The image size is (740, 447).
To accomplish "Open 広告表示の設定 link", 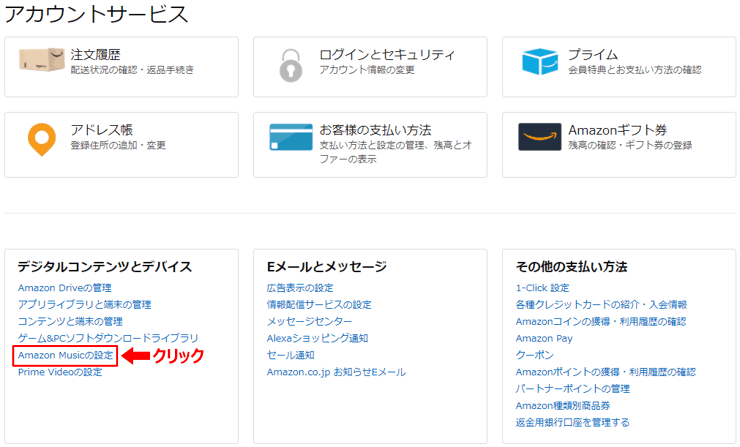I will [x=300, y=288].
